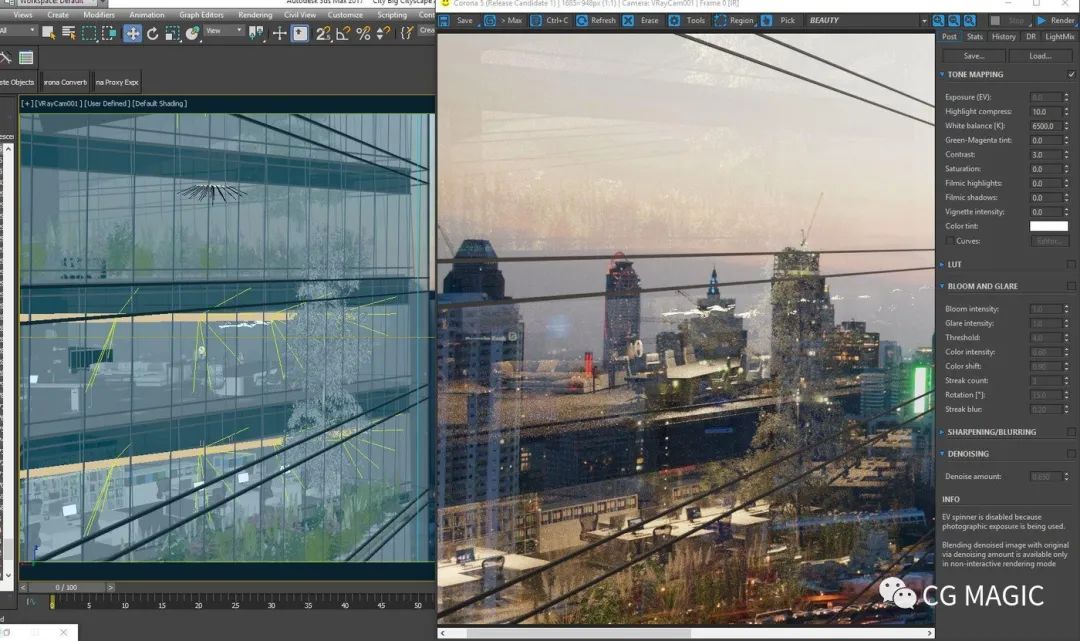The width and height of the screenshot is (1080, 641).
Task: Expand the Sharpening/Blurring section
Action: coord(942,432)
